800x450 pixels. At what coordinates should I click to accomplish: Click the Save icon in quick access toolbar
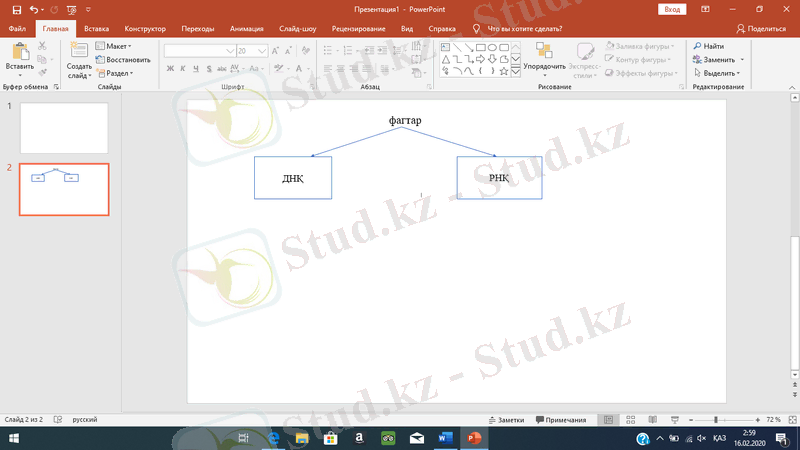click(x=17, y=10)
